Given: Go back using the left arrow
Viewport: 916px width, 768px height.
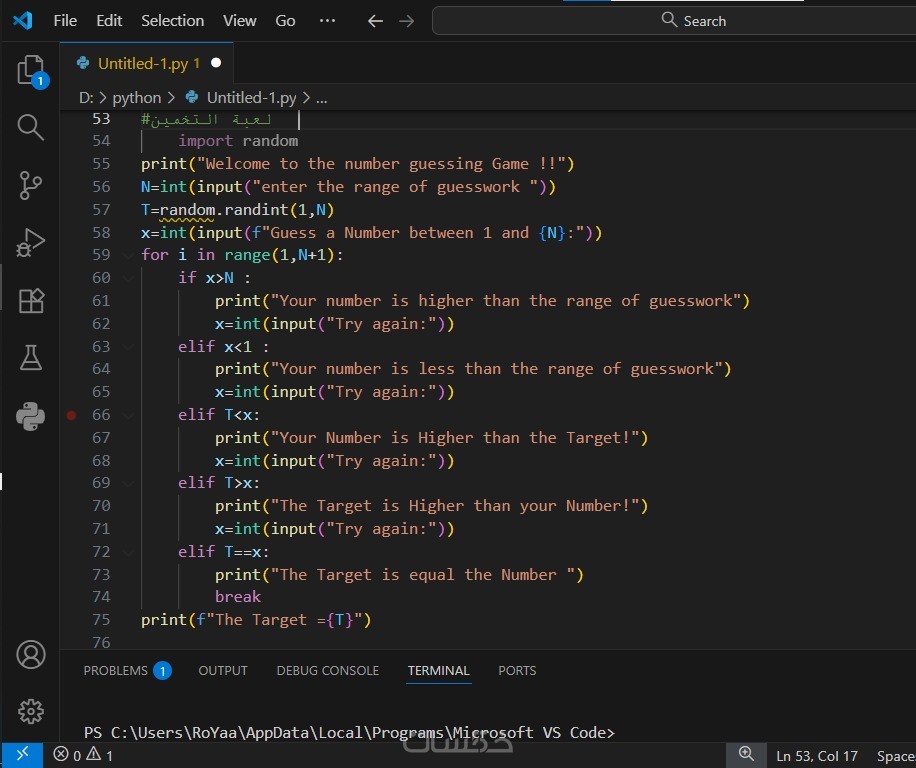Looking at the screenshot, I should tap(375, 20).
